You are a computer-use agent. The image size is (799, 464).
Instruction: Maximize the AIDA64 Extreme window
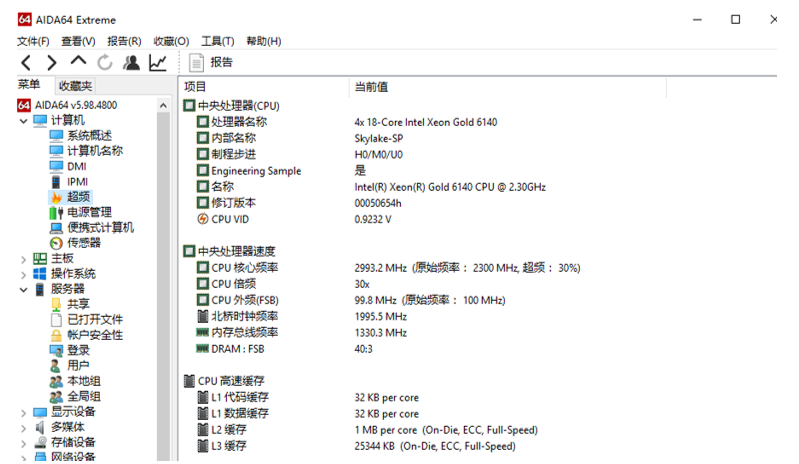[x=735, y=19]
